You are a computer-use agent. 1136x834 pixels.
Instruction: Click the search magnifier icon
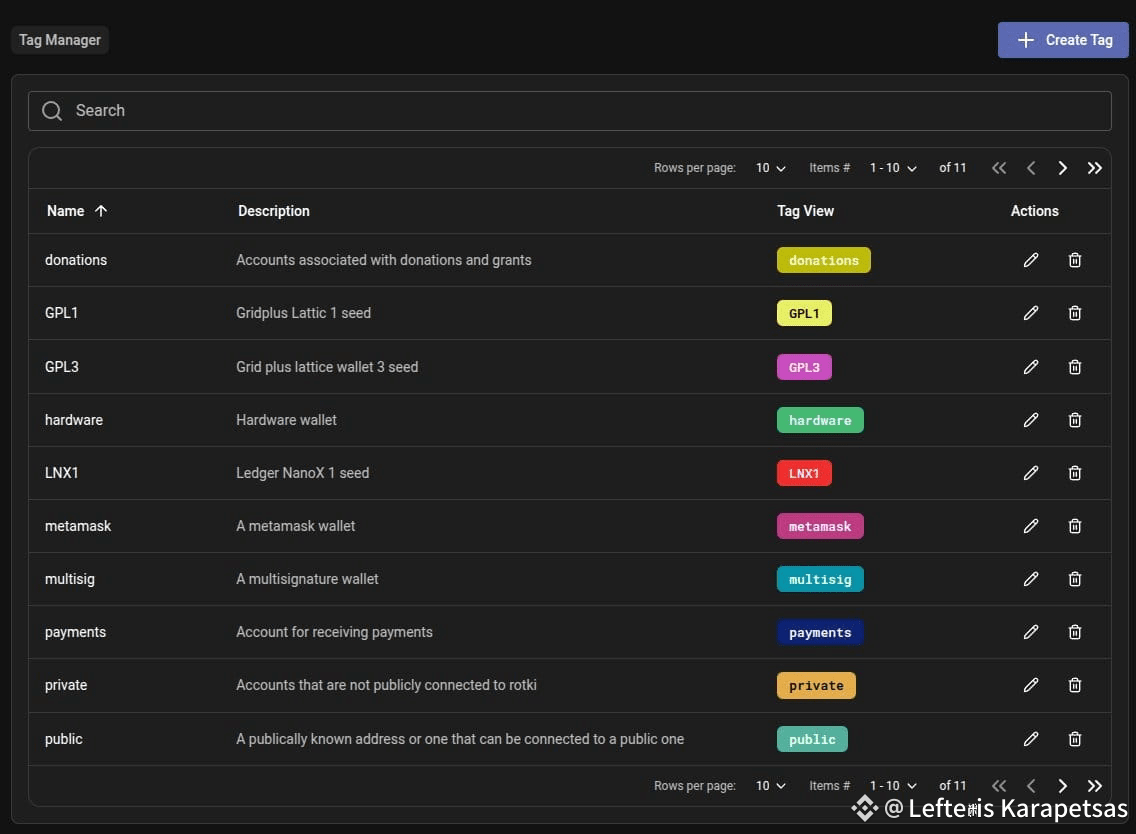(52, 111)
